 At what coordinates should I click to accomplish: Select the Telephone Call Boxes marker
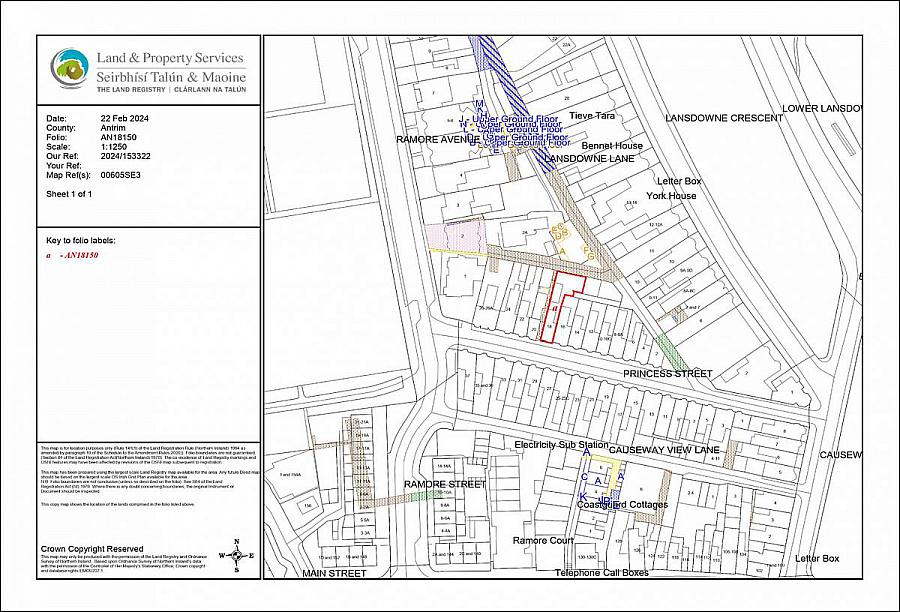click(x=601, y=575)
